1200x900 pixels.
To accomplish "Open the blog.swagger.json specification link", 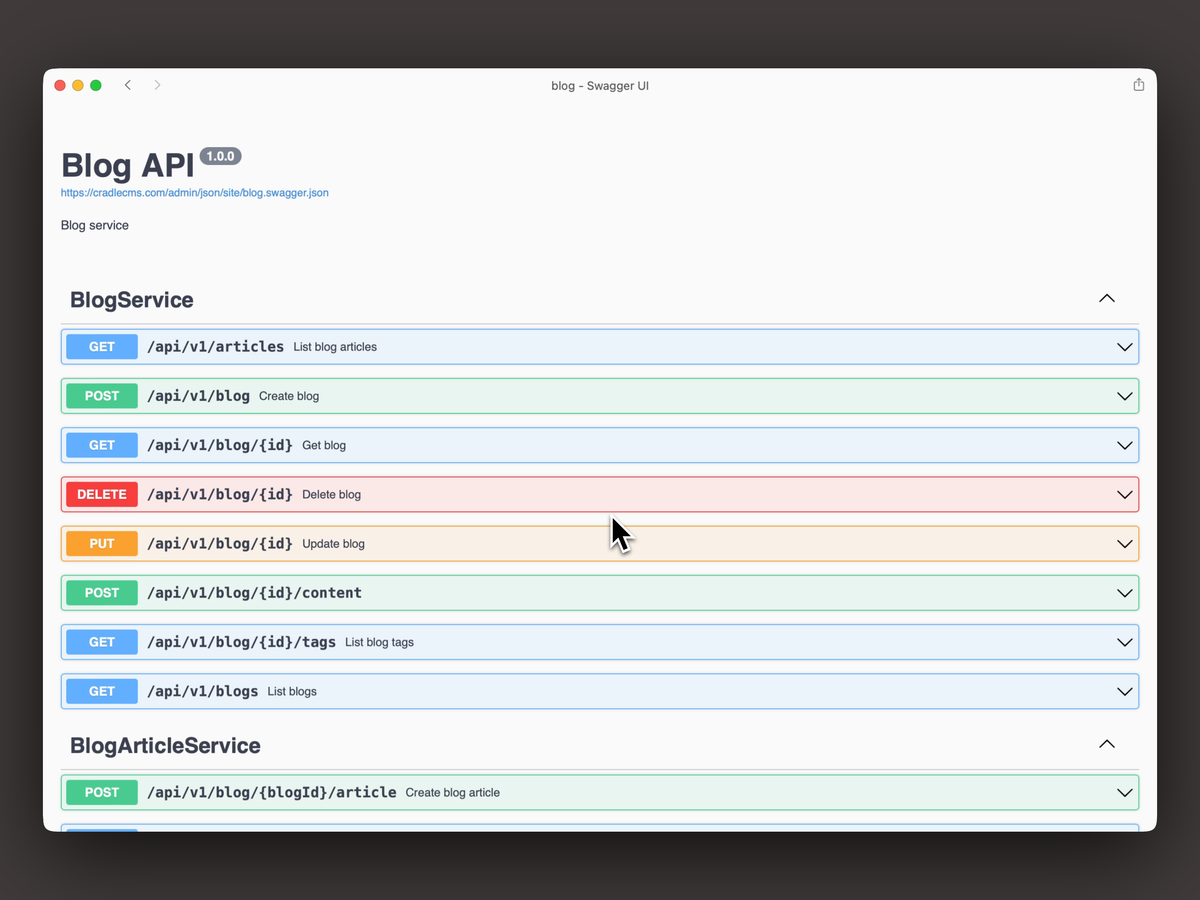I will point(194,192).
